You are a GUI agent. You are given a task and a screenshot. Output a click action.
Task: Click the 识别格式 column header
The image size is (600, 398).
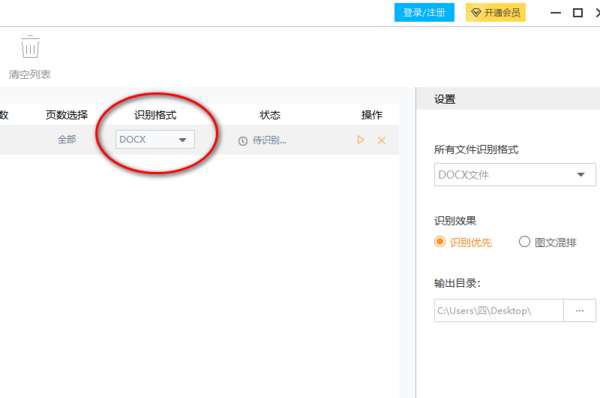155,115
